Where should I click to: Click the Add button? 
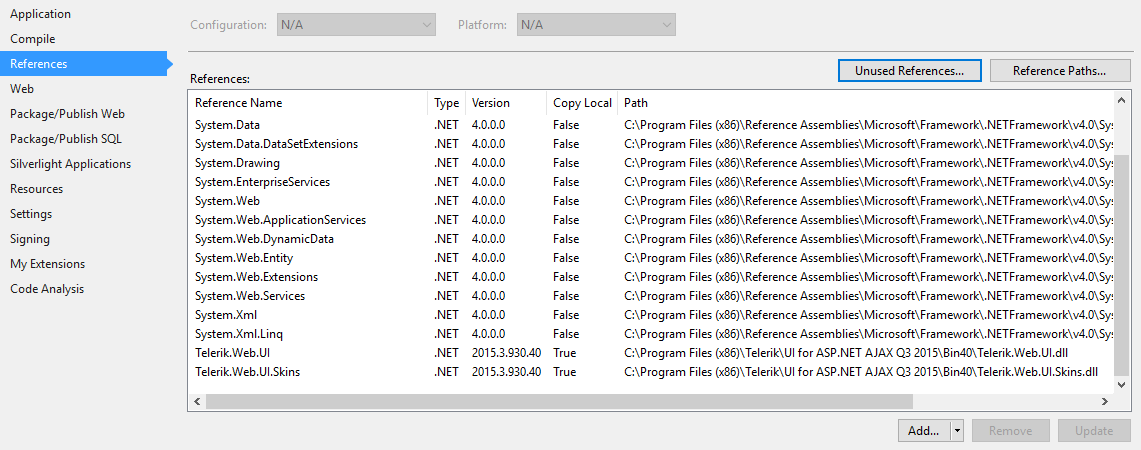click(924, 431)
